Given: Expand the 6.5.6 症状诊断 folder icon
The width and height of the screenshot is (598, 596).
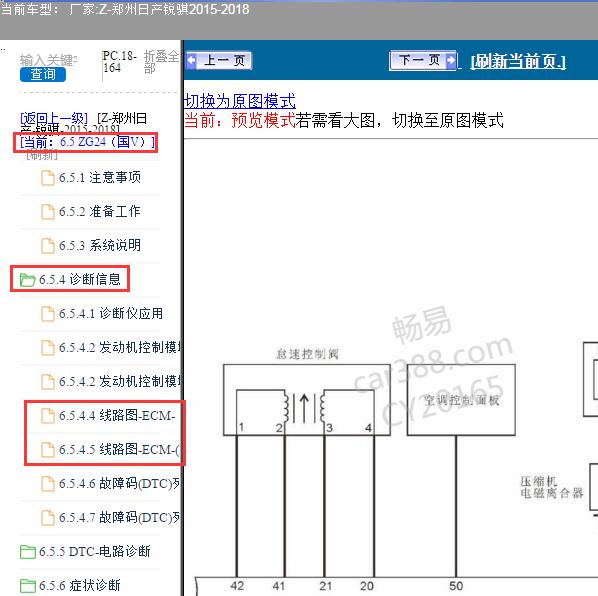Looking at the screenshot, I should click(x=27, y=586).
